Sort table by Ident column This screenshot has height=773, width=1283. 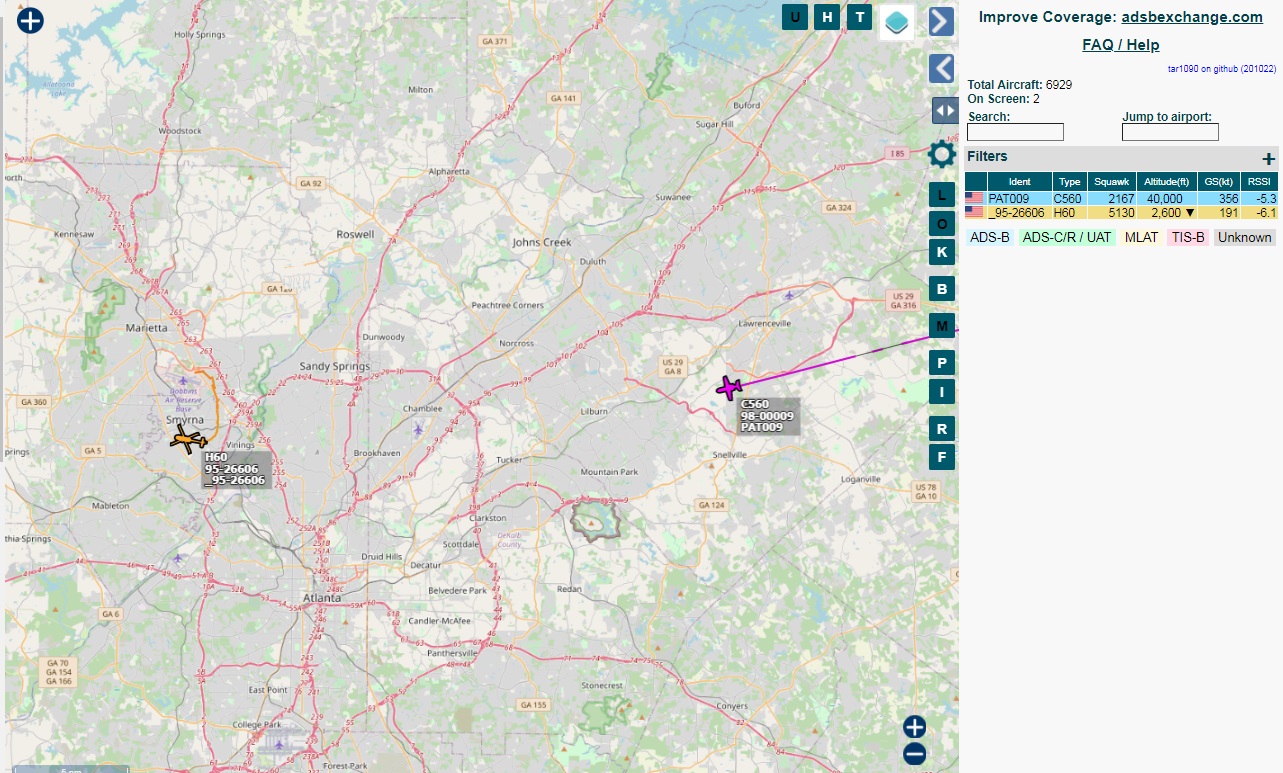click(1019, 182)
